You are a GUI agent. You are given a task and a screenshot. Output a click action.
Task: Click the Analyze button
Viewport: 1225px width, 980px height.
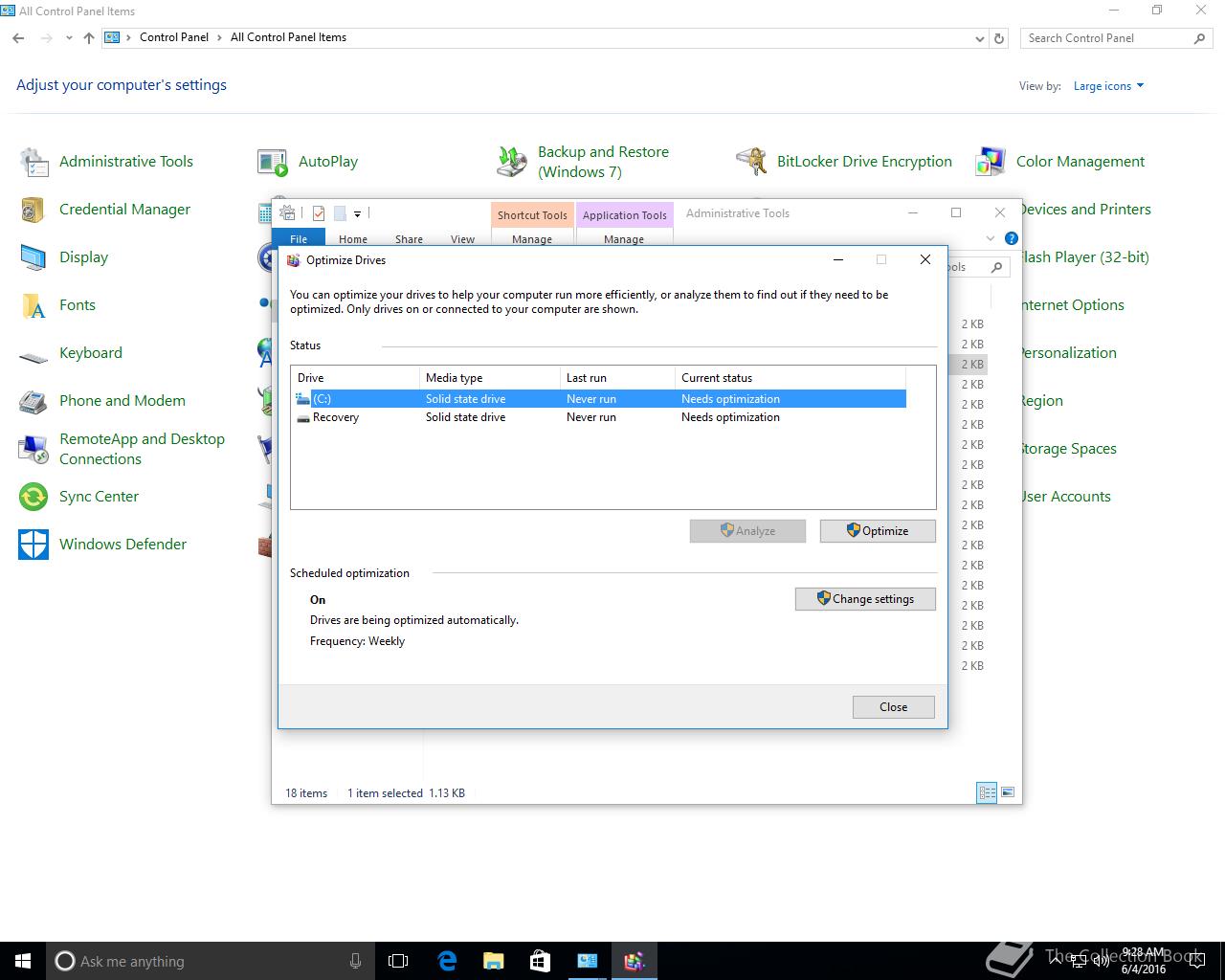(747, 531)
